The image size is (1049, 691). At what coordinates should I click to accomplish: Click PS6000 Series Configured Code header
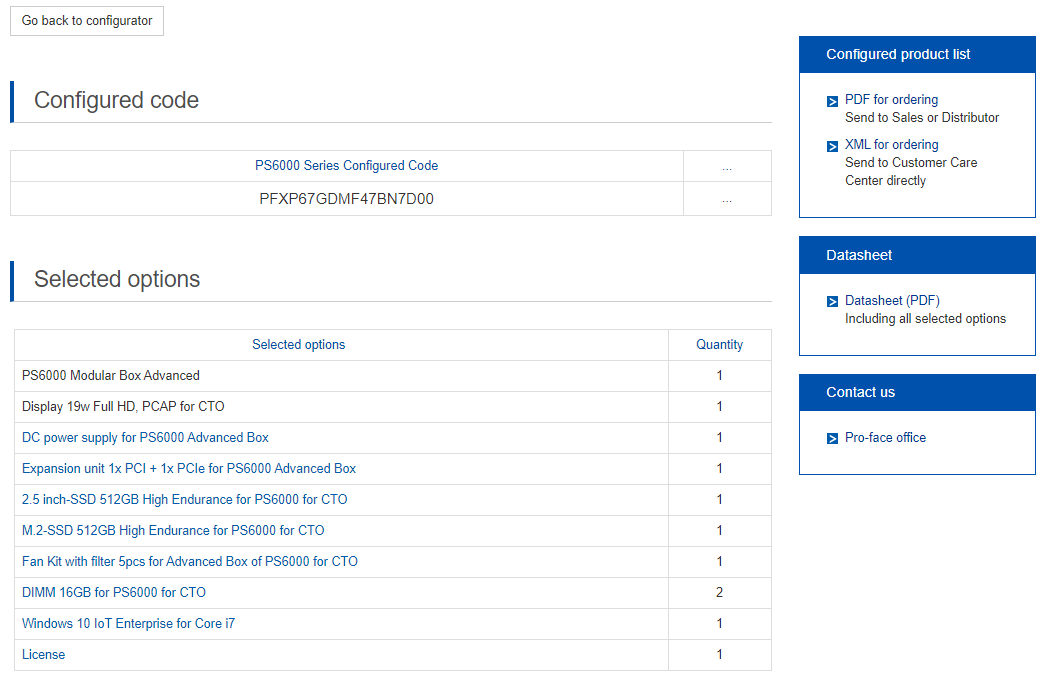click(x=347, y=165)
